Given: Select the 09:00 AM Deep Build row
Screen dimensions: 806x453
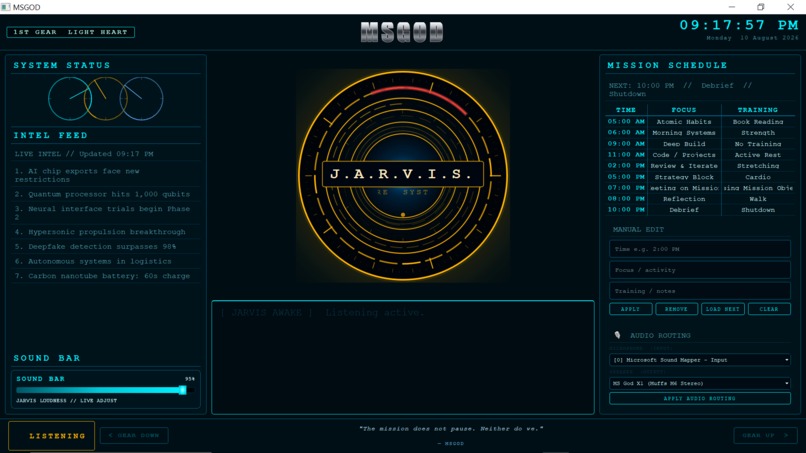Looking at the screenshot, I should 700,144.
